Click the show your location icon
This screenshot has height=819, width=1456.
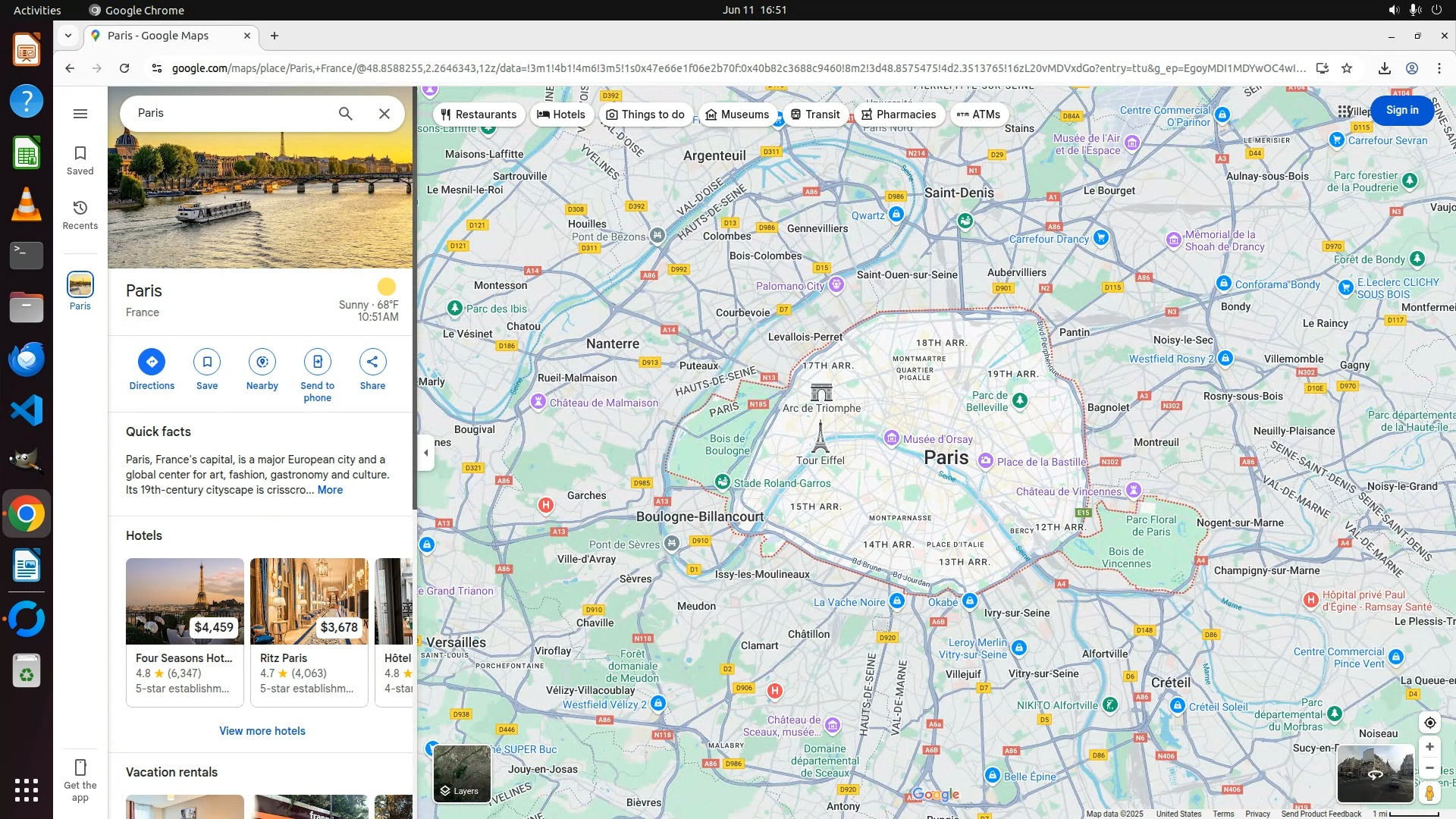1429,723
